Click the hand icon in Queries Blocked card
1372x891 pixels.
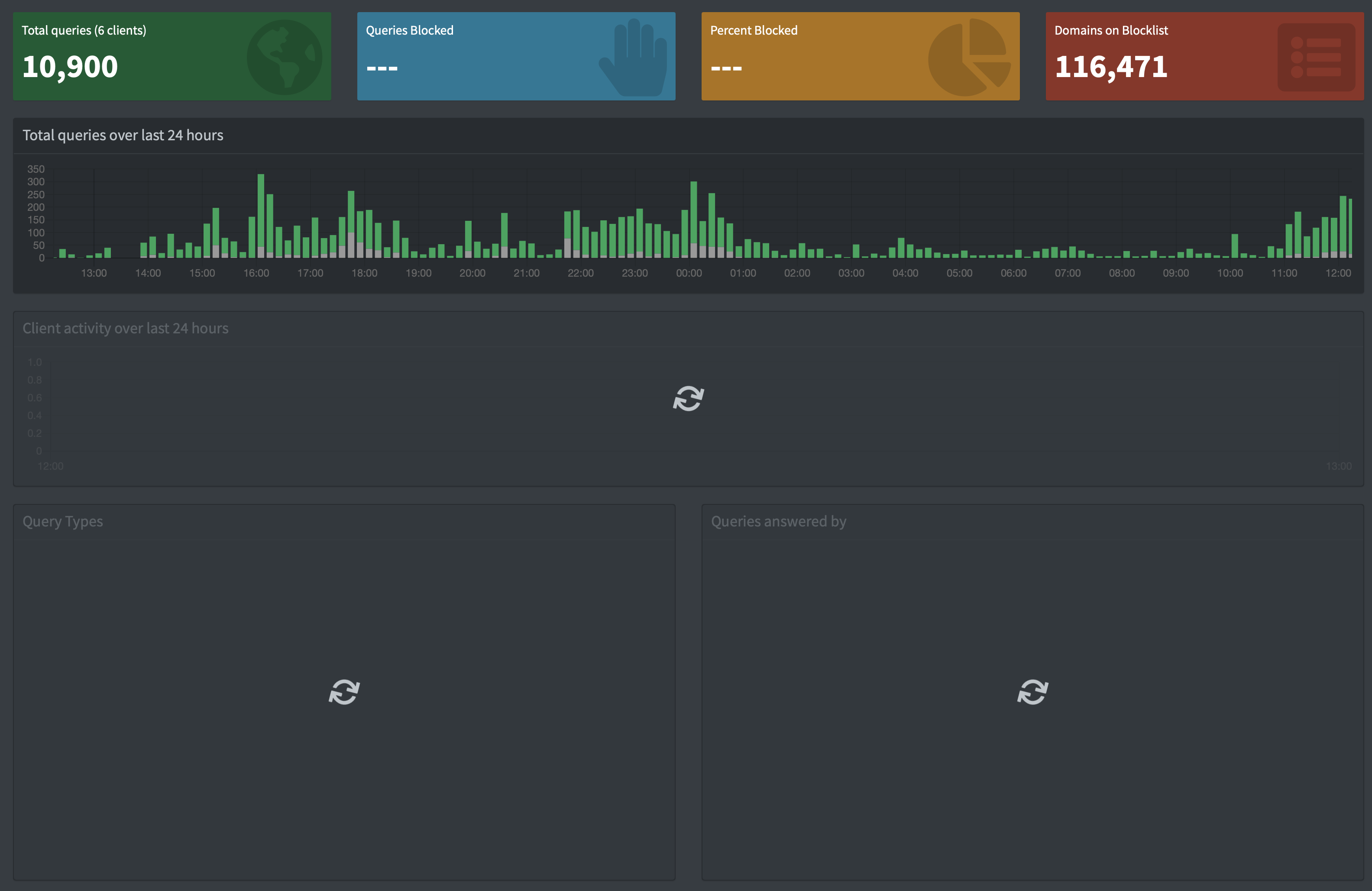coord(633,58)
